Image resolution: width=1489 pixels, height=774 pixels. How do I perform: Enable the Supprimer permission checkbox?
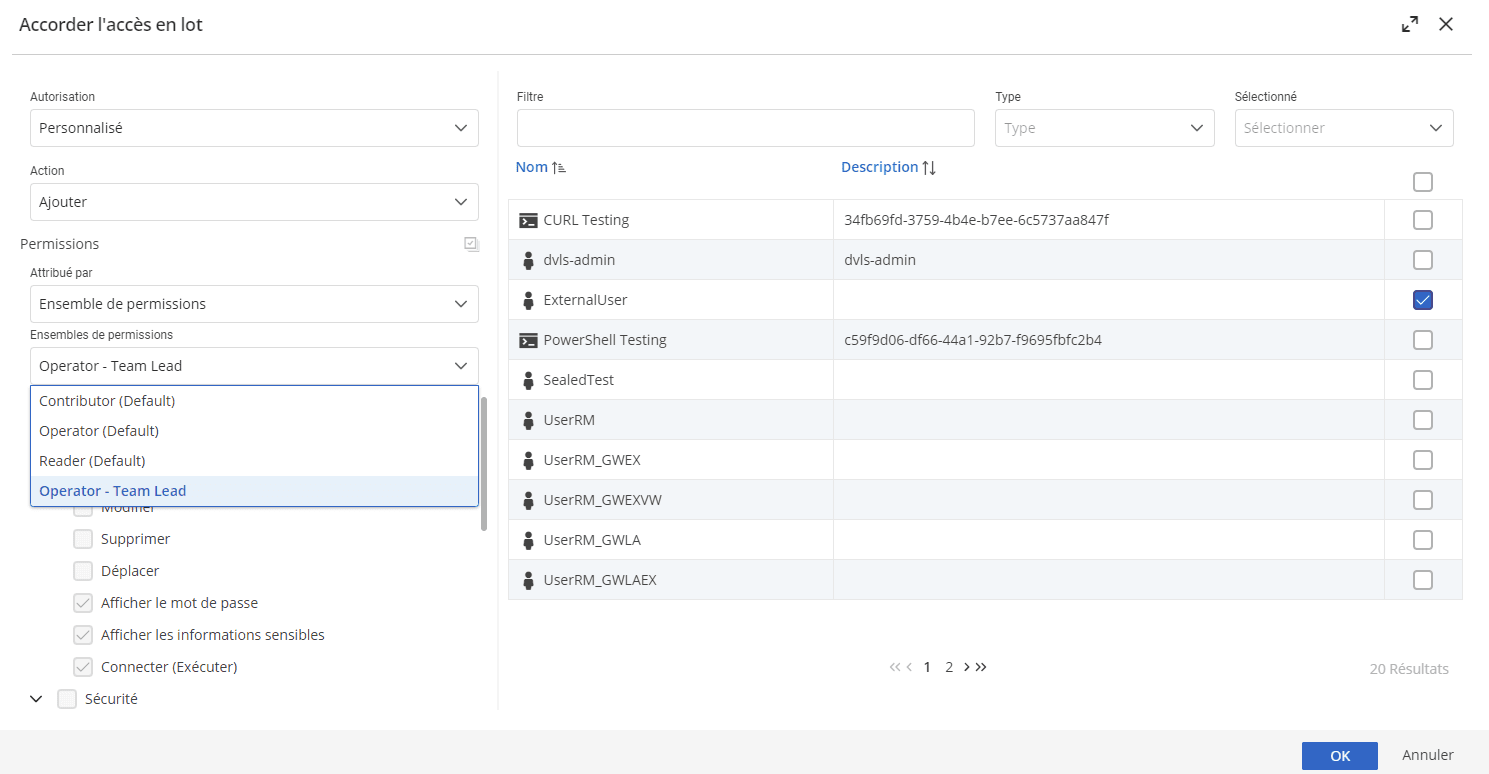click(83, 539)
